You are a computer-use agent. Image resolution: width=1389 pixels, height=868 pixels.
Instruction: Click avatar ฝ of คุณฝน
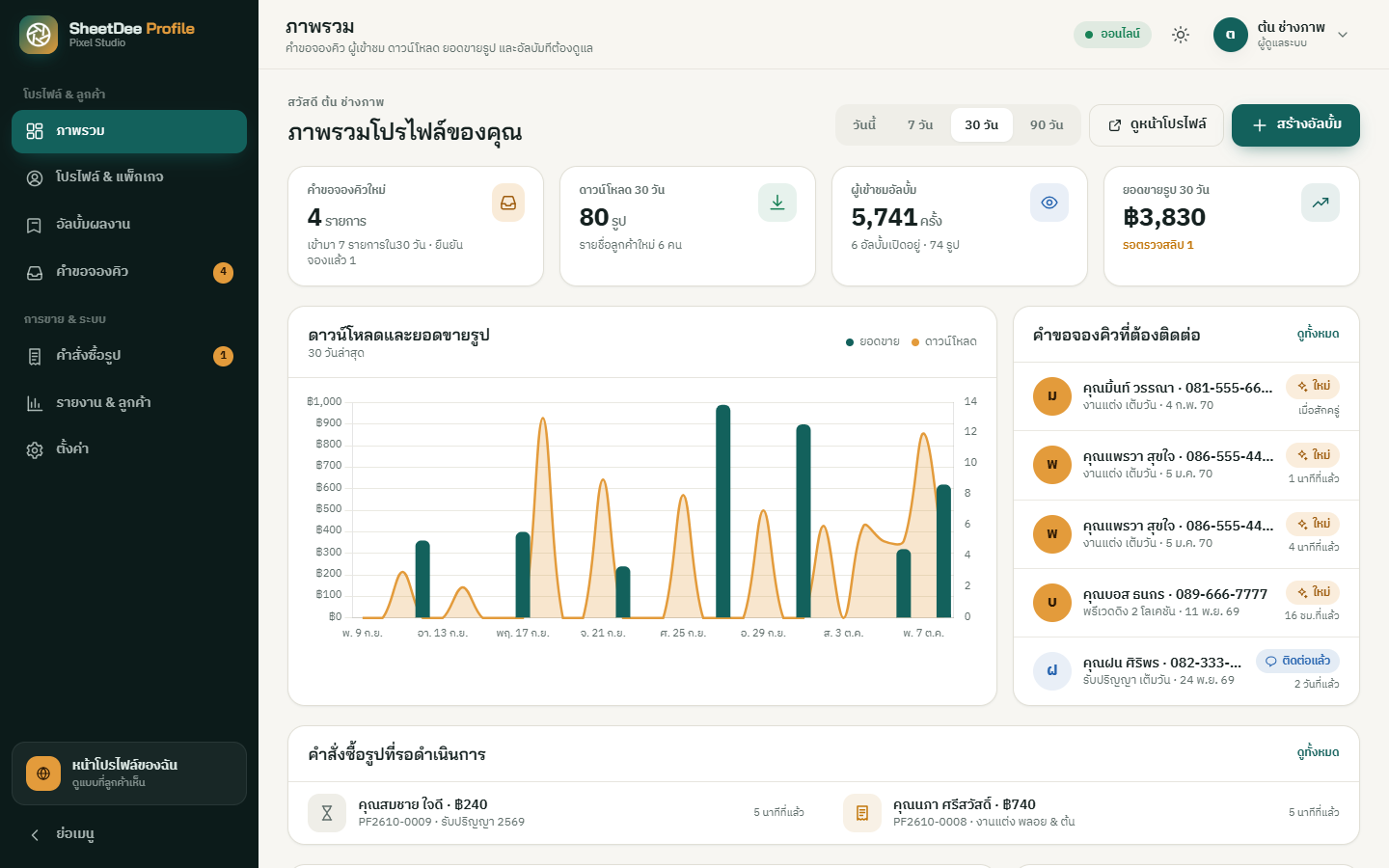pyautogui.click(x=1052, y=671)
